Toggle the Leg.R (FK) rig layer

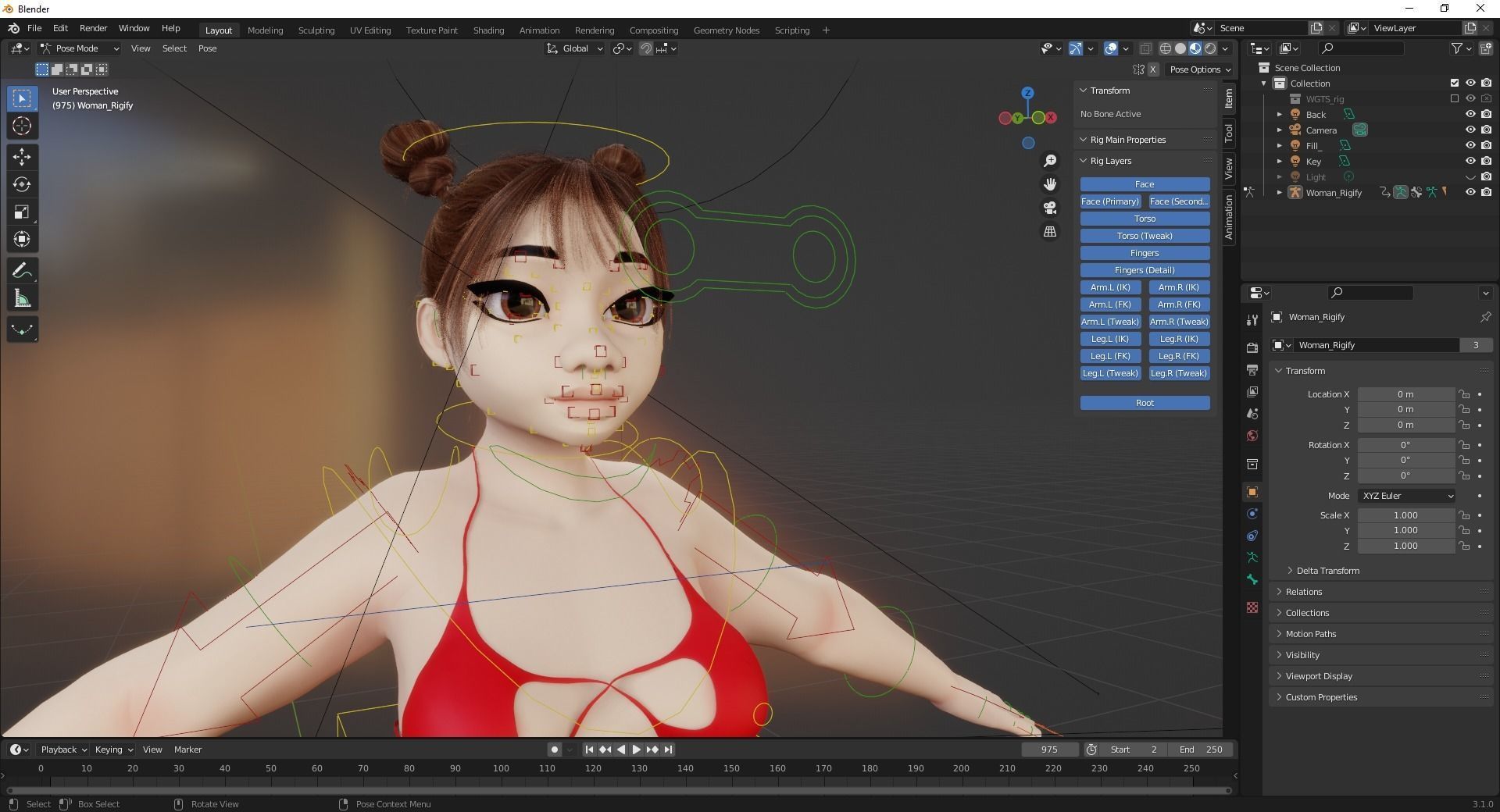coord(1179,356)
